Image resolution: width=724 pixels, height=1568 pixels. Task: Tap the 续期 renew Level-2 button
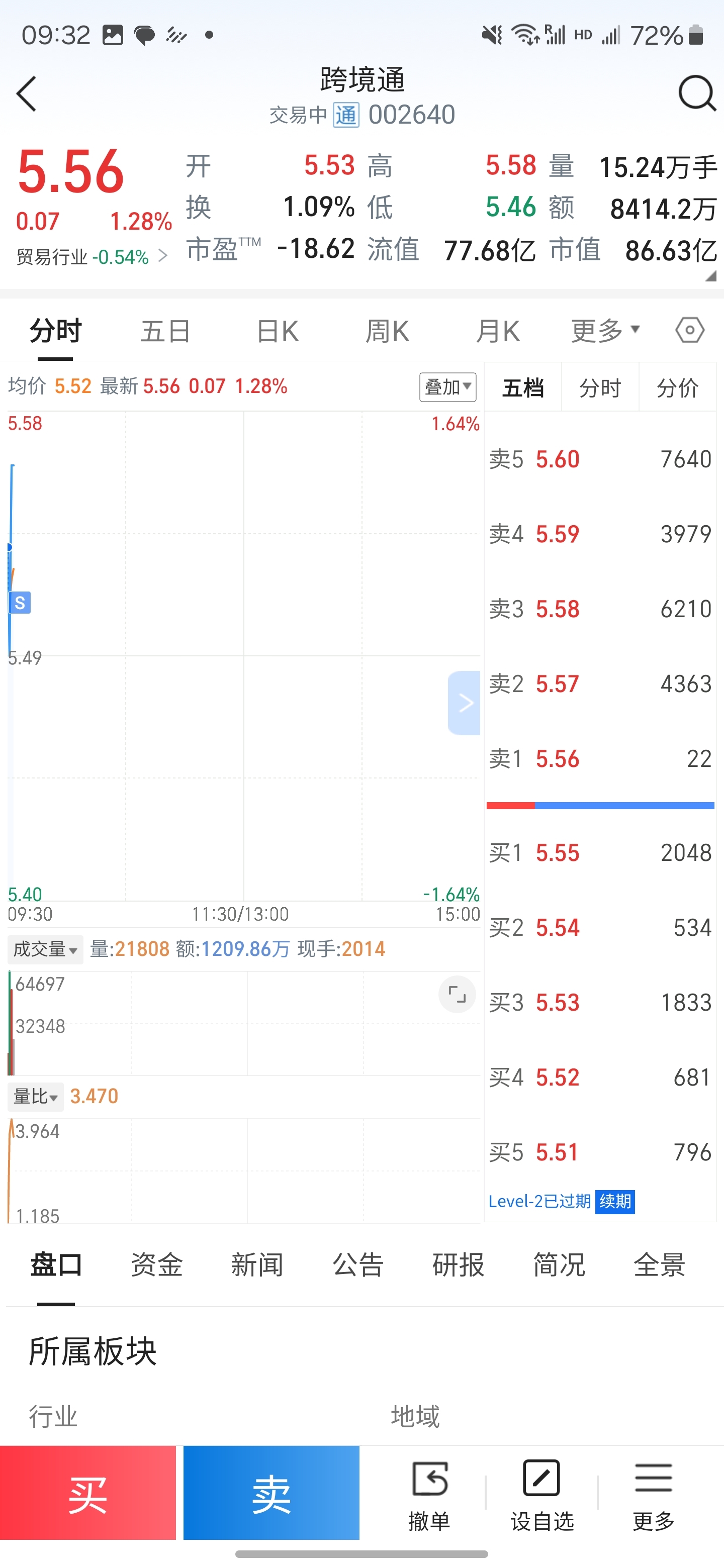coord(615,1201)
